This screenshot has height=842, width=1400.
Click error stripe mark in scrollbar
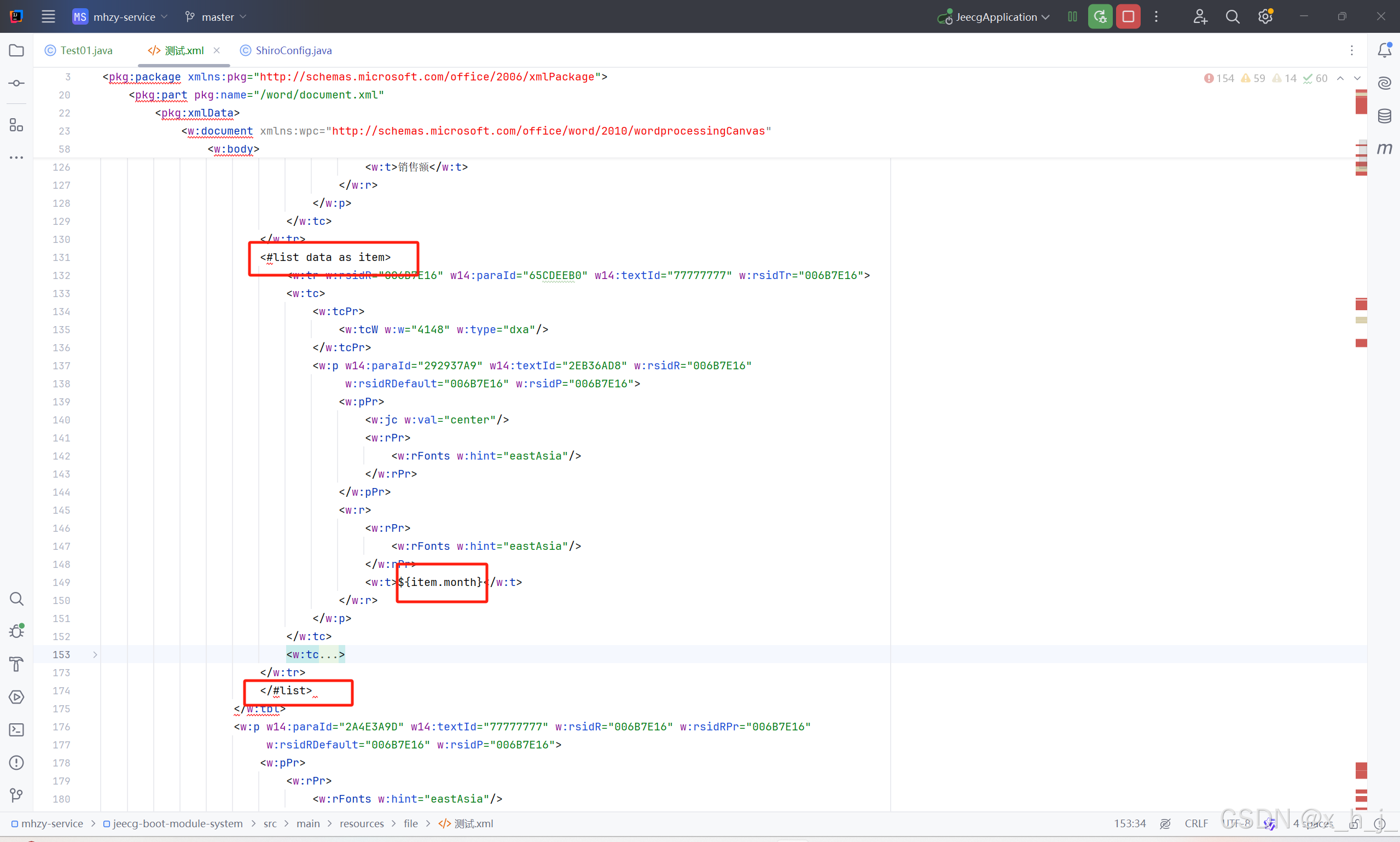point(1361,105)
